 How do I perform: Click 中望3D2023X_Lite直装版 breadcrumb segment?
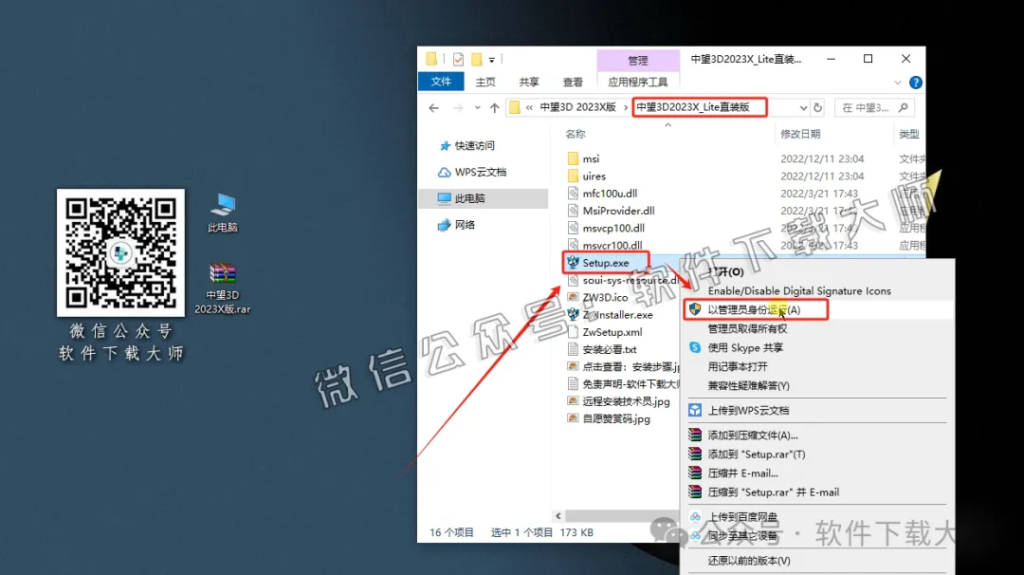coord(693,107)
